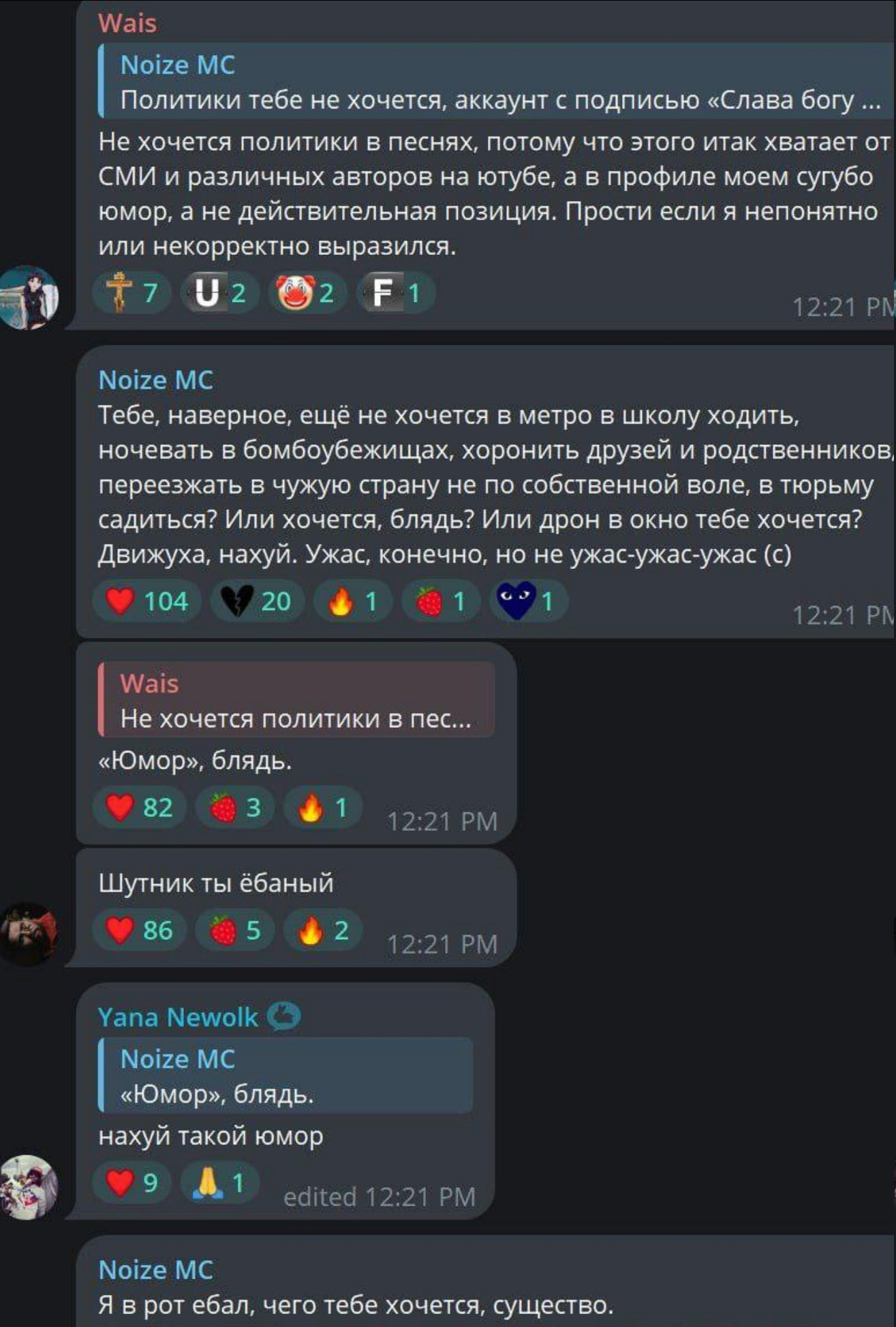
Task: Open Wais sender name at top
Action: point(127,23)
